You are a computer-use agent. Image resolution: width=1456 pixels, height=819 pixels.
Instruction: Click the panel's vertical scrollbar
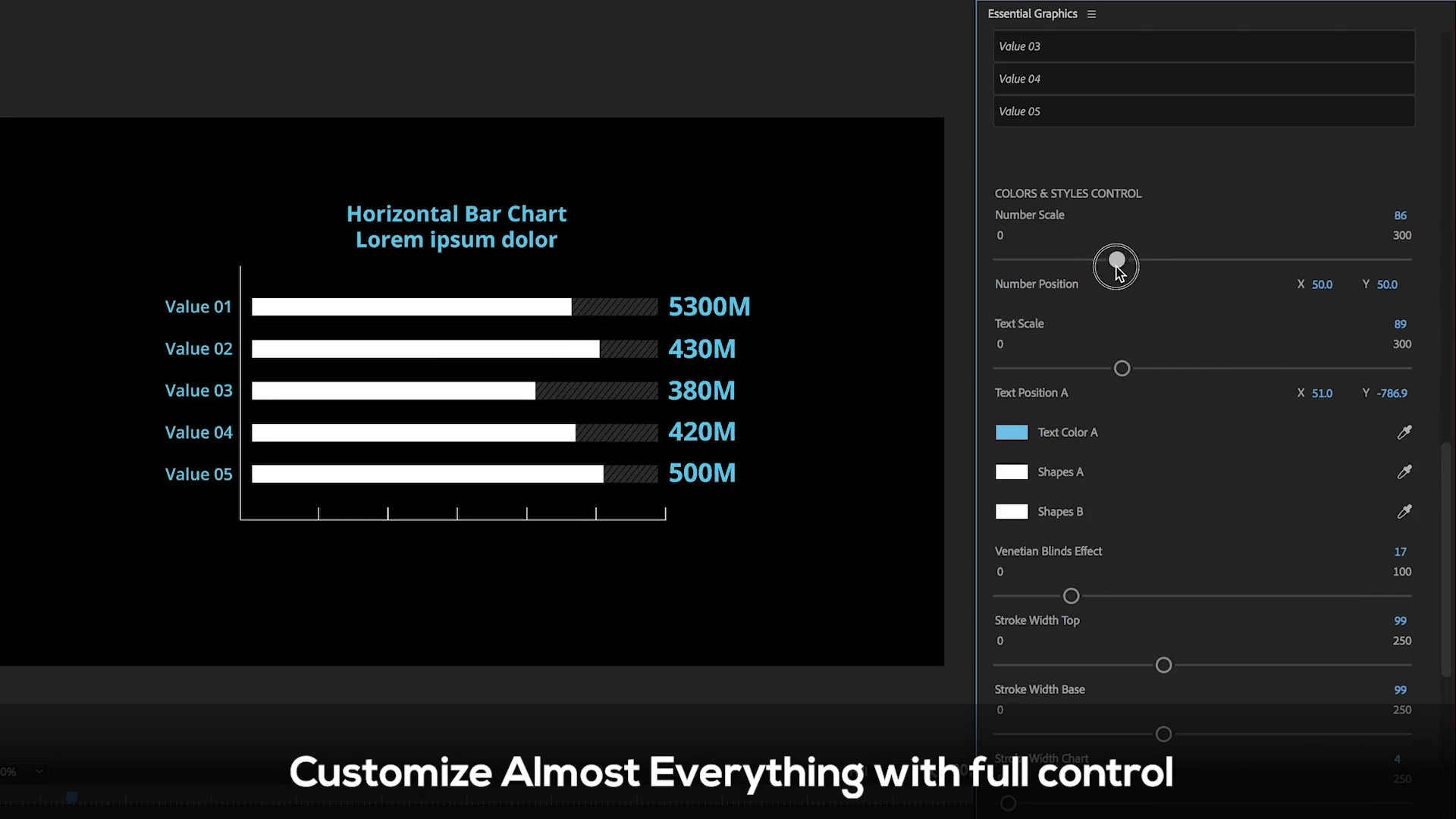pos(1446,560)
